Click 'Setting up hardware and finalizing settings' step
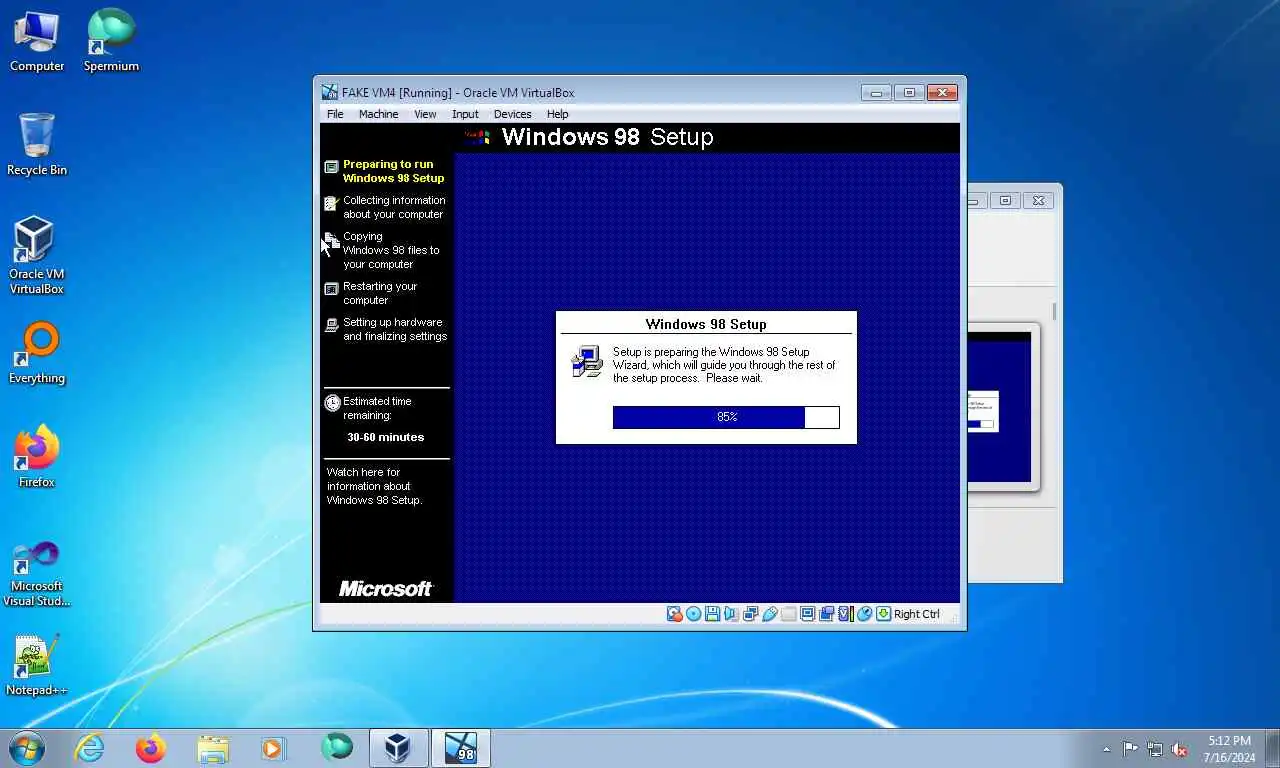1280x768 pixels. (x=395, y=329)
